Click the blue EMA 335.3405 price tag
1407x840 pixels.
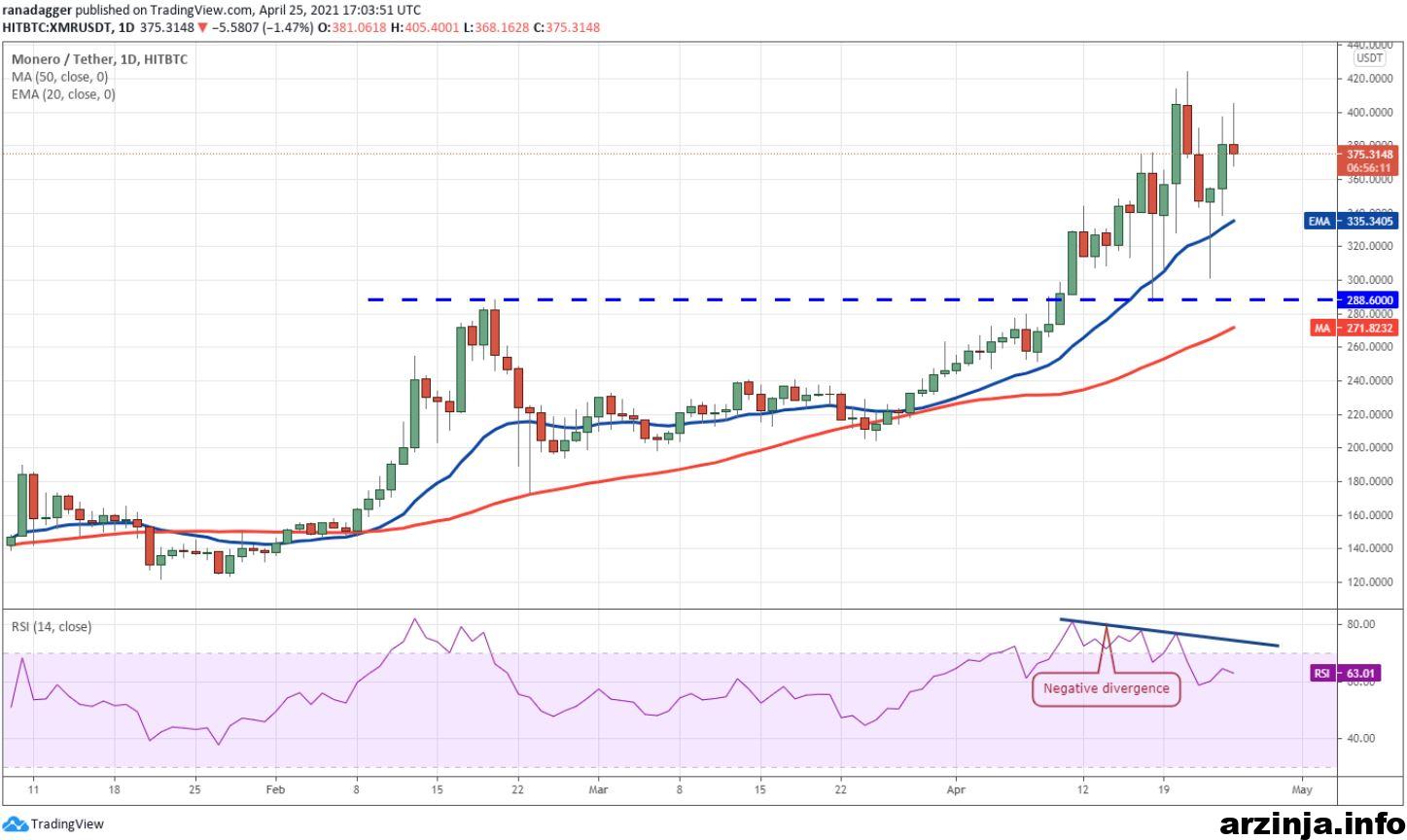point(1351,222)
